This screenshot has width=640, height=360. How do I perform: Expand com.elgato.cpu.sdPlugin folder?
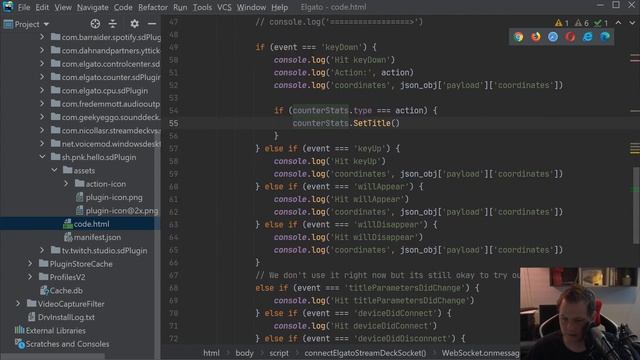(42, 90)
